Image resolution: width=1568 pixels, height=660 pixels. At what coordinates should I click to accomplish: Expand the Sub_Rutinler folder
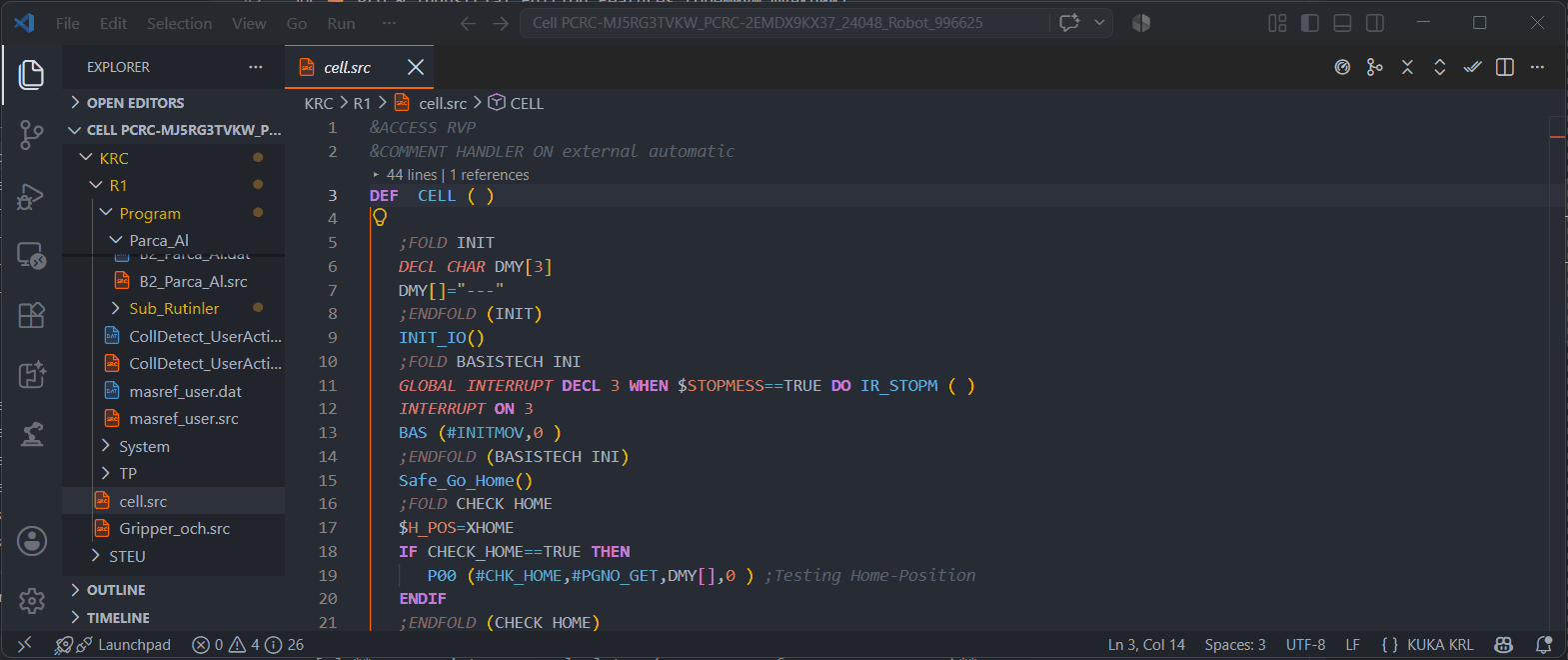(173, 309)
